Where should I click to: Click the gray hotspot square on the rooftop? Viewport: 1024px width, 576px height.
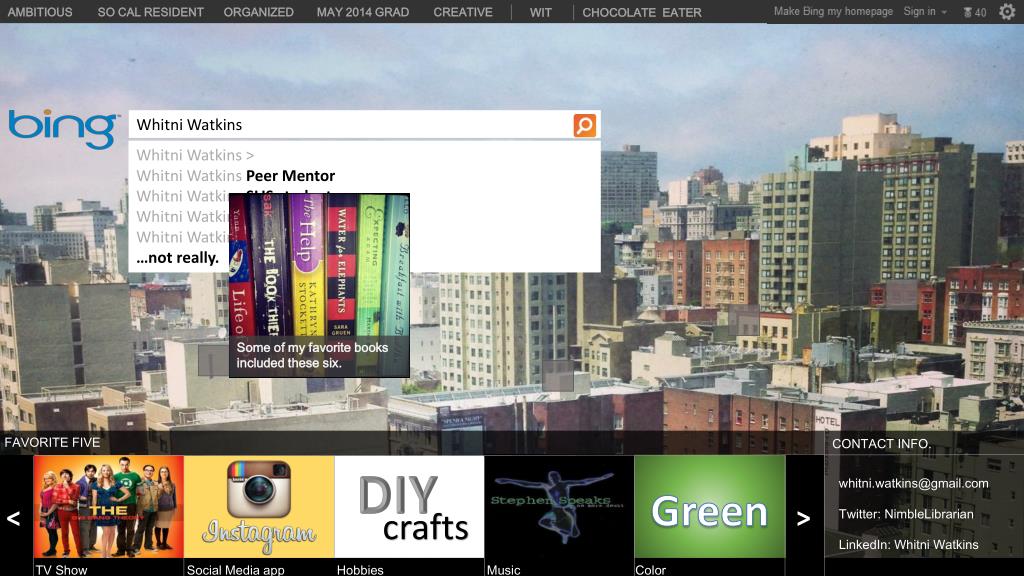[x=558, y=376]
